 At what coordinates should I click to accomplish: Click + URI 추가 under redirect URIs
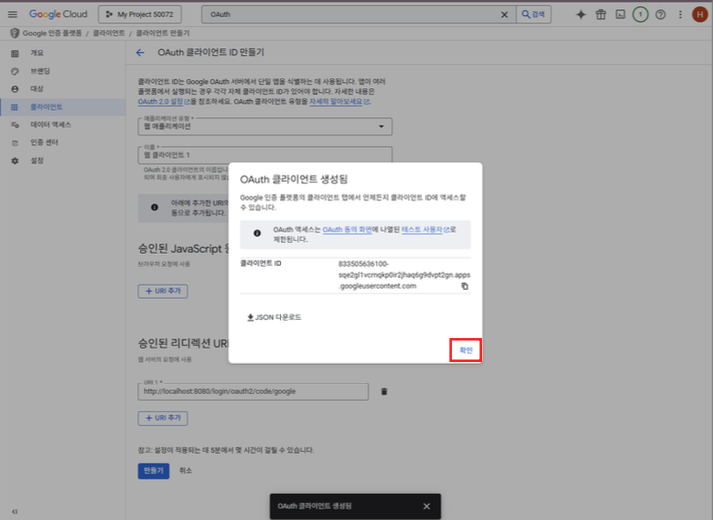point(163,418)
